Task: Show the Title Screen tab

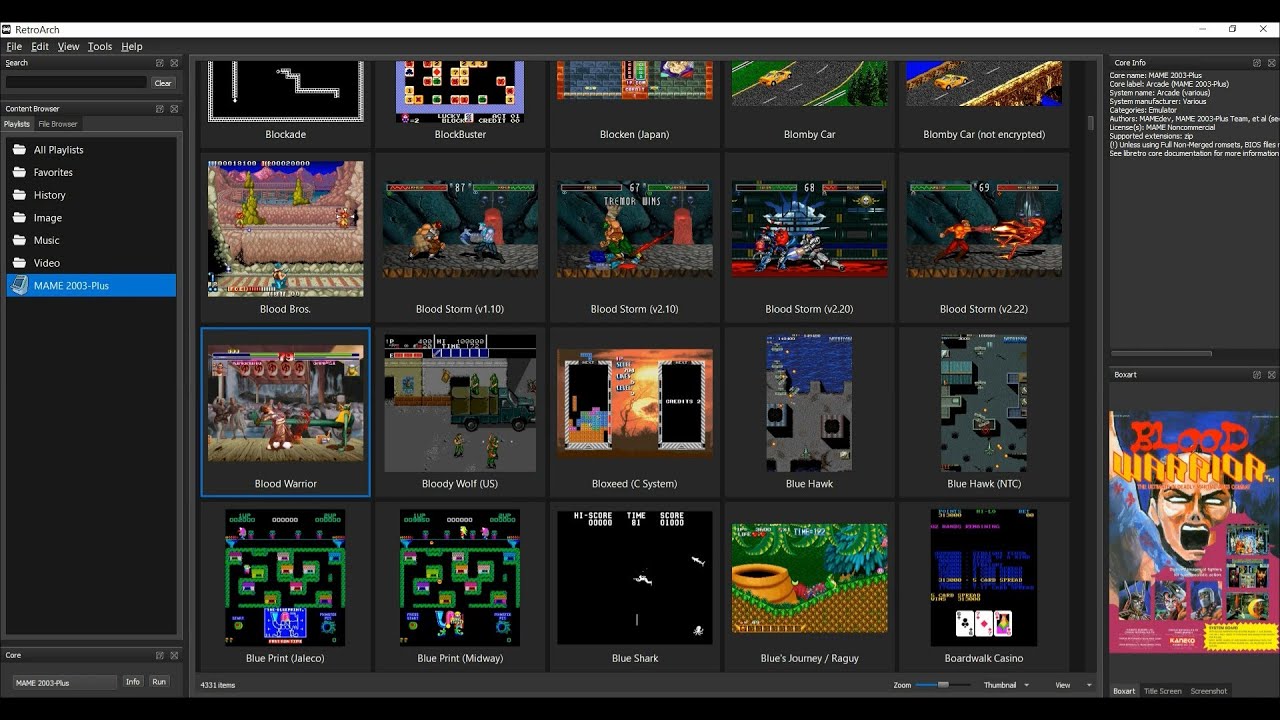Action: tap(1163, 691)
